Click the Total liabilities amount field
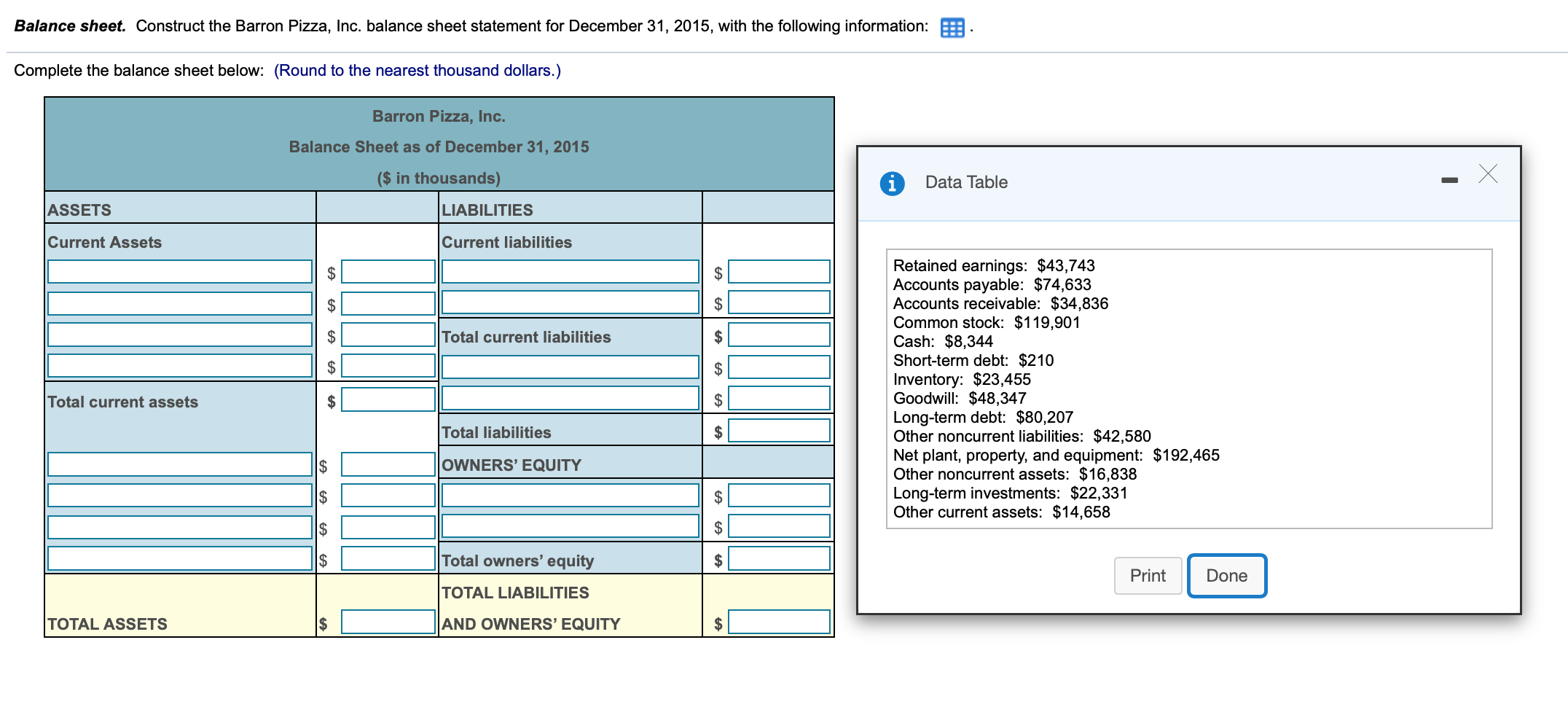 tap(779, 431)
